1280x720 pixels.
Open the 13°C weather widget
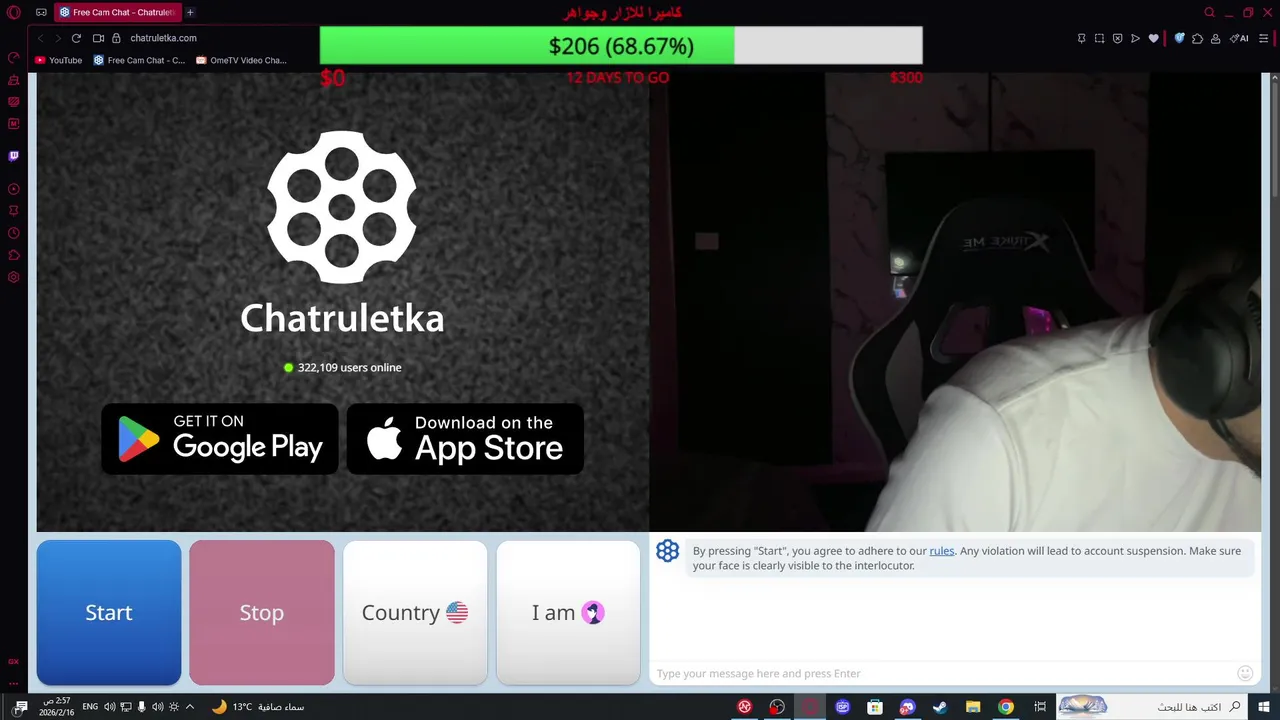(258, 707)
